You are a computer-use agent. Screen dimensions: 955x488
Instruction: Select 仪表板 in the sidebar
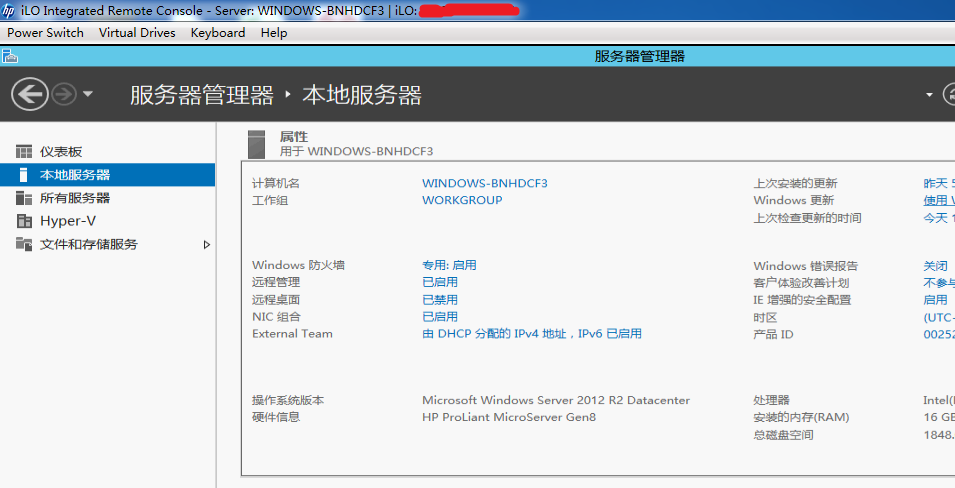[x=61, y=152]
